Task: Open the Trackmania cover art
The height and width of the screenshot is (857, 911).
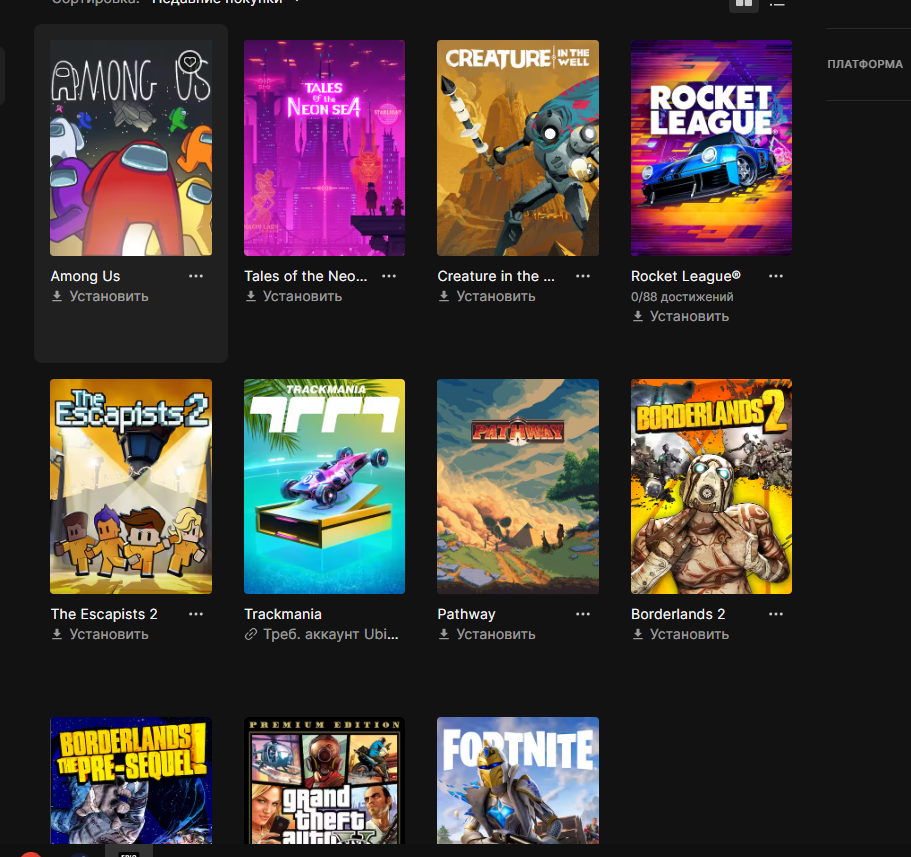Action: [x=324, y=486]
